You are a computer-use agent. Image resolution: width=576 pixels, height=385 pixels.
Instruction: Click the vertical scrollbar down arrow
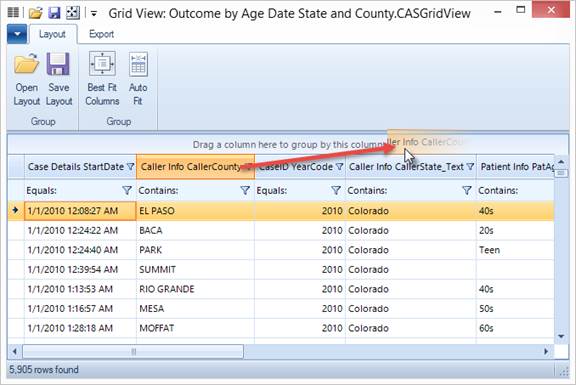[561, 336]
